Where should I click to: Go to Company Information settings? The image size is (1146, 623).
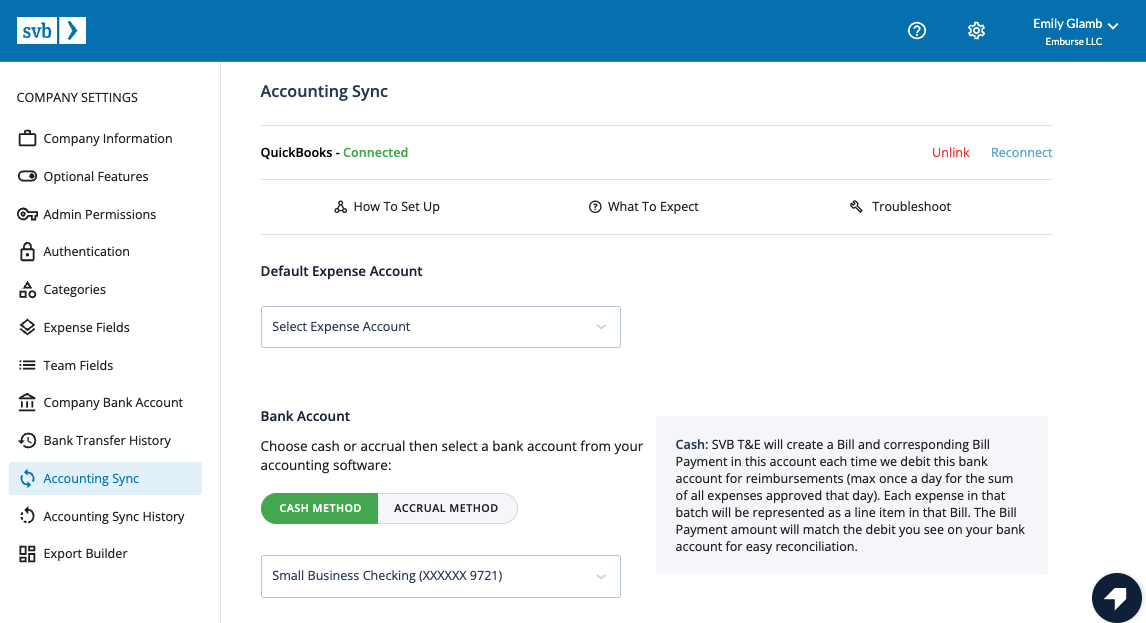[107, 138]
